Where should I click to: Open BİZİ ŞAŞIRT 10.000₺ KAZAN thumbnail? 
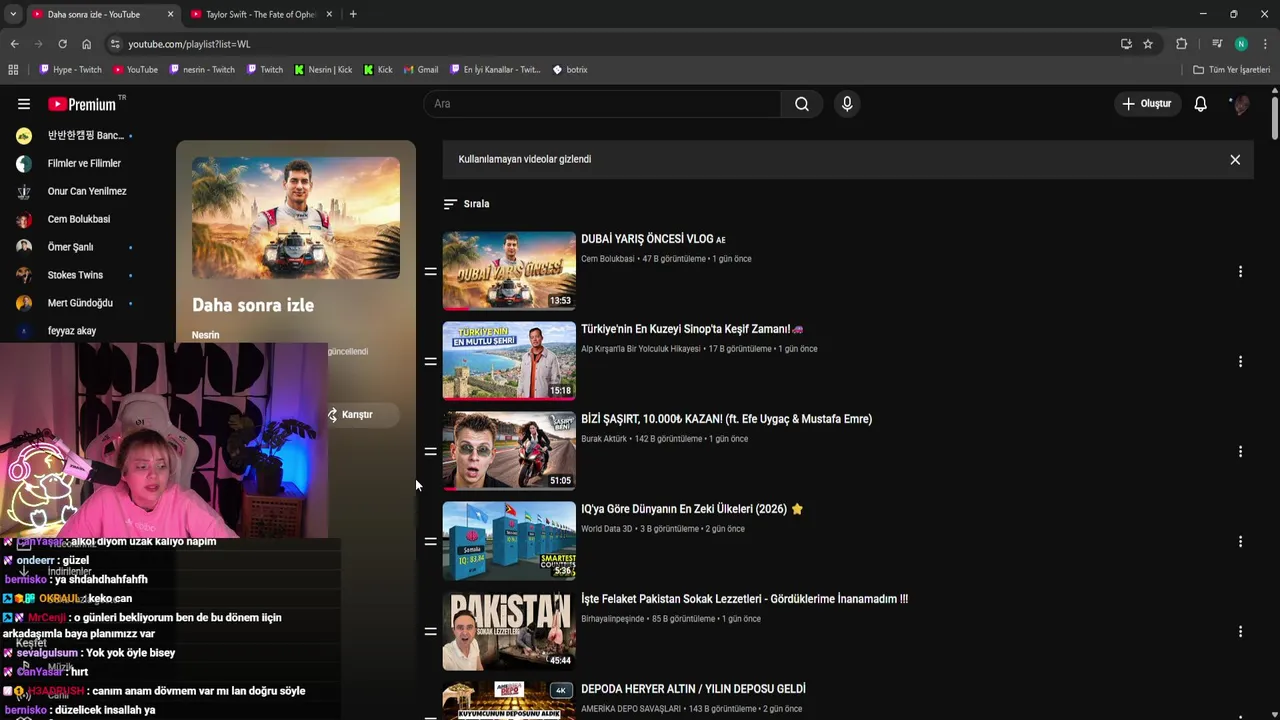pos(509,451)
